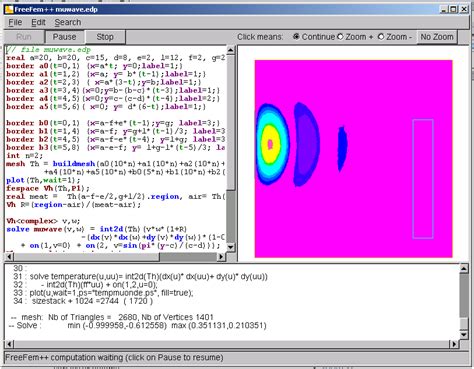Maximize the FreeFem++ window
The width and height of the screenshot is (474, 369).
point(453,9)
